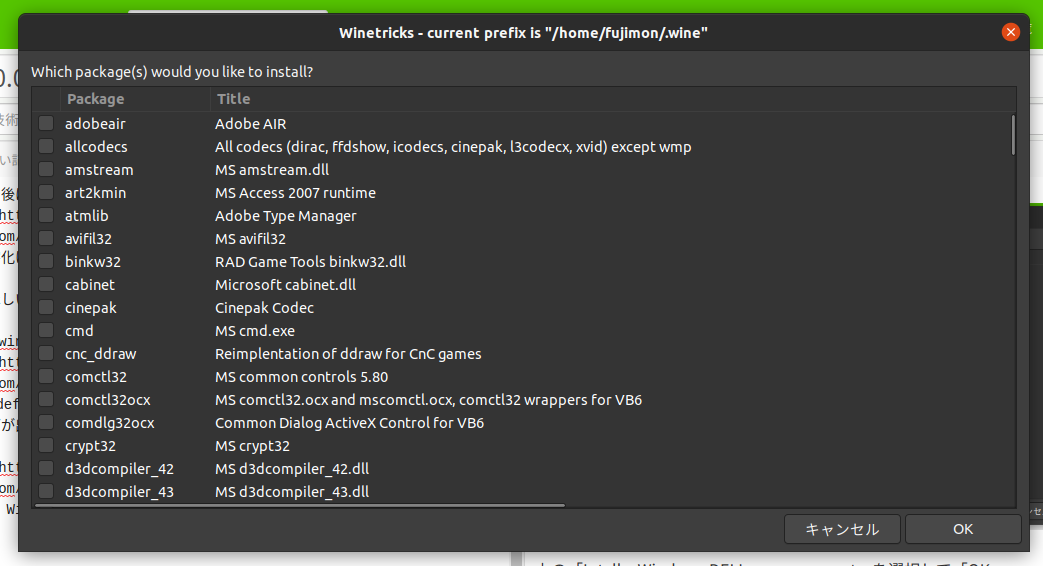Toggle the comctl32 checkbox
Viewport: 1043px width, 566px height.
tap(46, 376)
